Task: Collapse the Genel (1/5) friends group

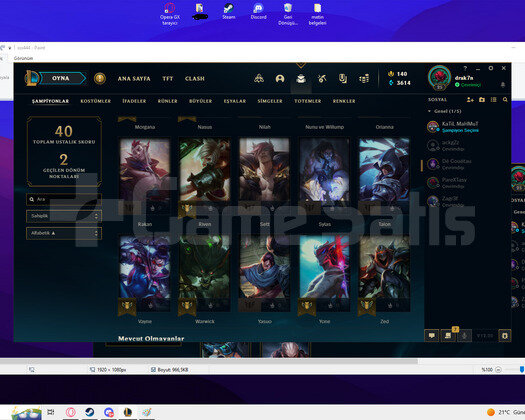Action: [x=444, y=111]
